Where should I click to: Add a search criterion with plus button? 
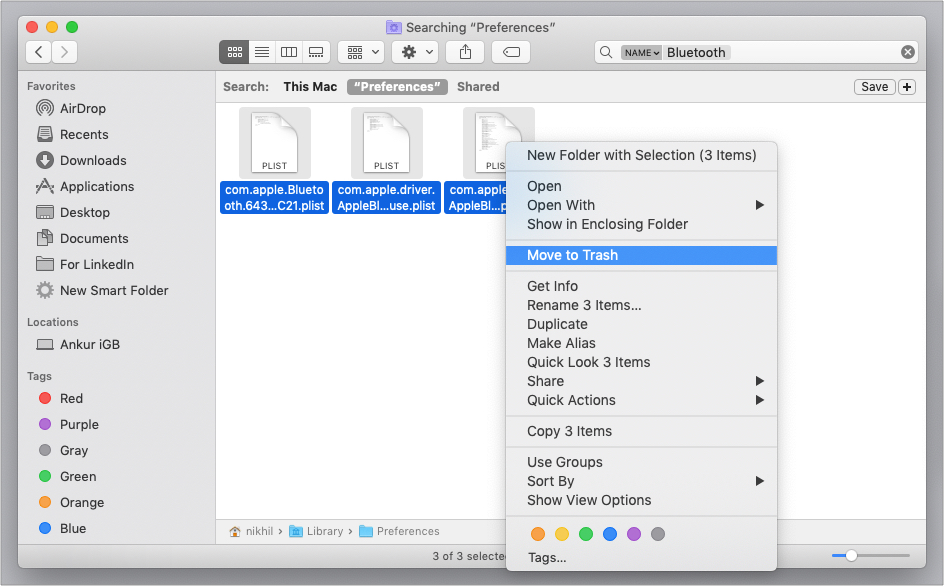click(x=907, y=87)
